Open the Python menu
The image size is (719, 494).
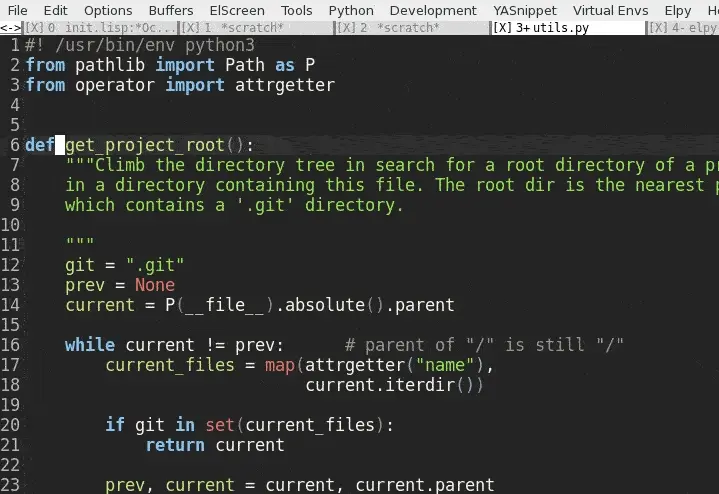click(351, 10)
